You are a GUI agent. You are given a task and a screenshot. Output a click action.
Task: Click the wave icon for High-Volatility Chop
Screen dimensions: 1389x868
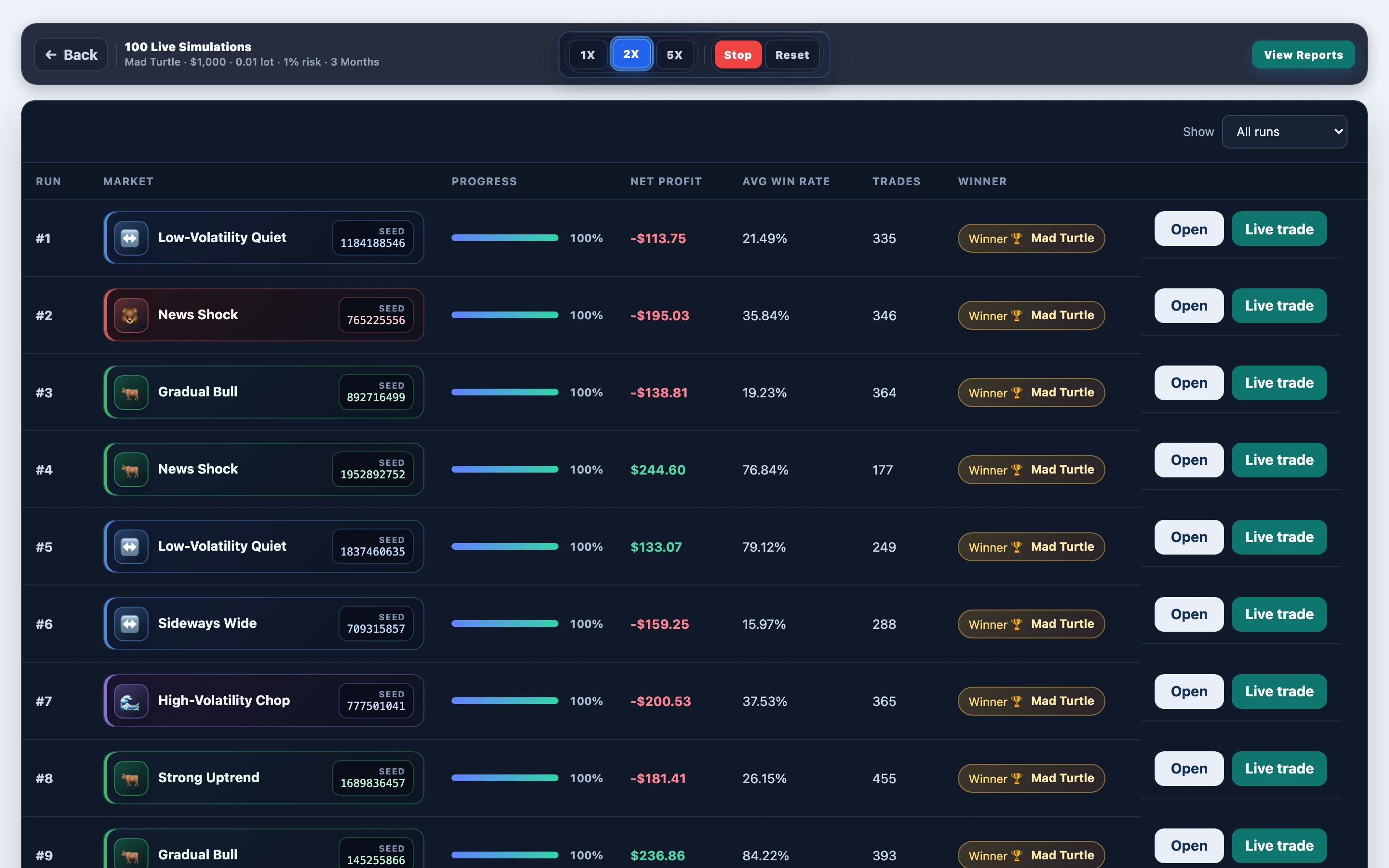click(x=131, y=701)
